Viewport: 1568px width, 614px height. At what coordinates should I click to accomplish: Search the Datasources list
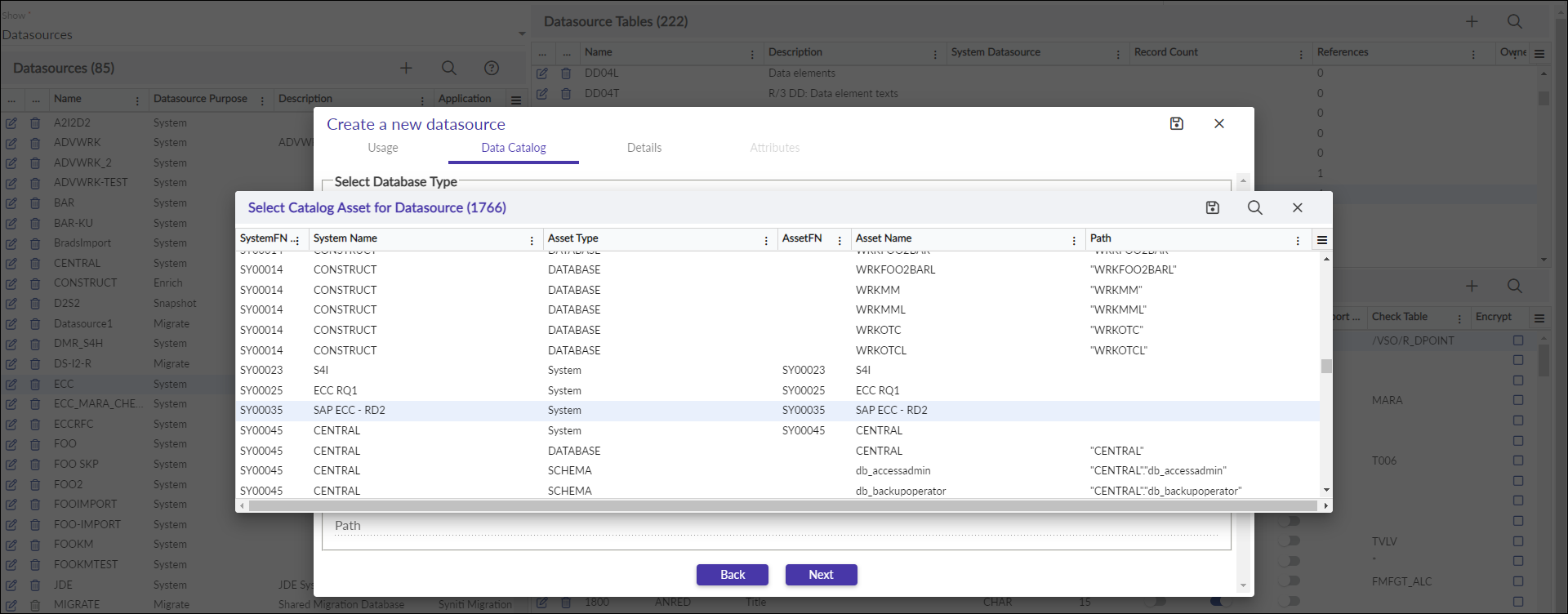point(449,68)
